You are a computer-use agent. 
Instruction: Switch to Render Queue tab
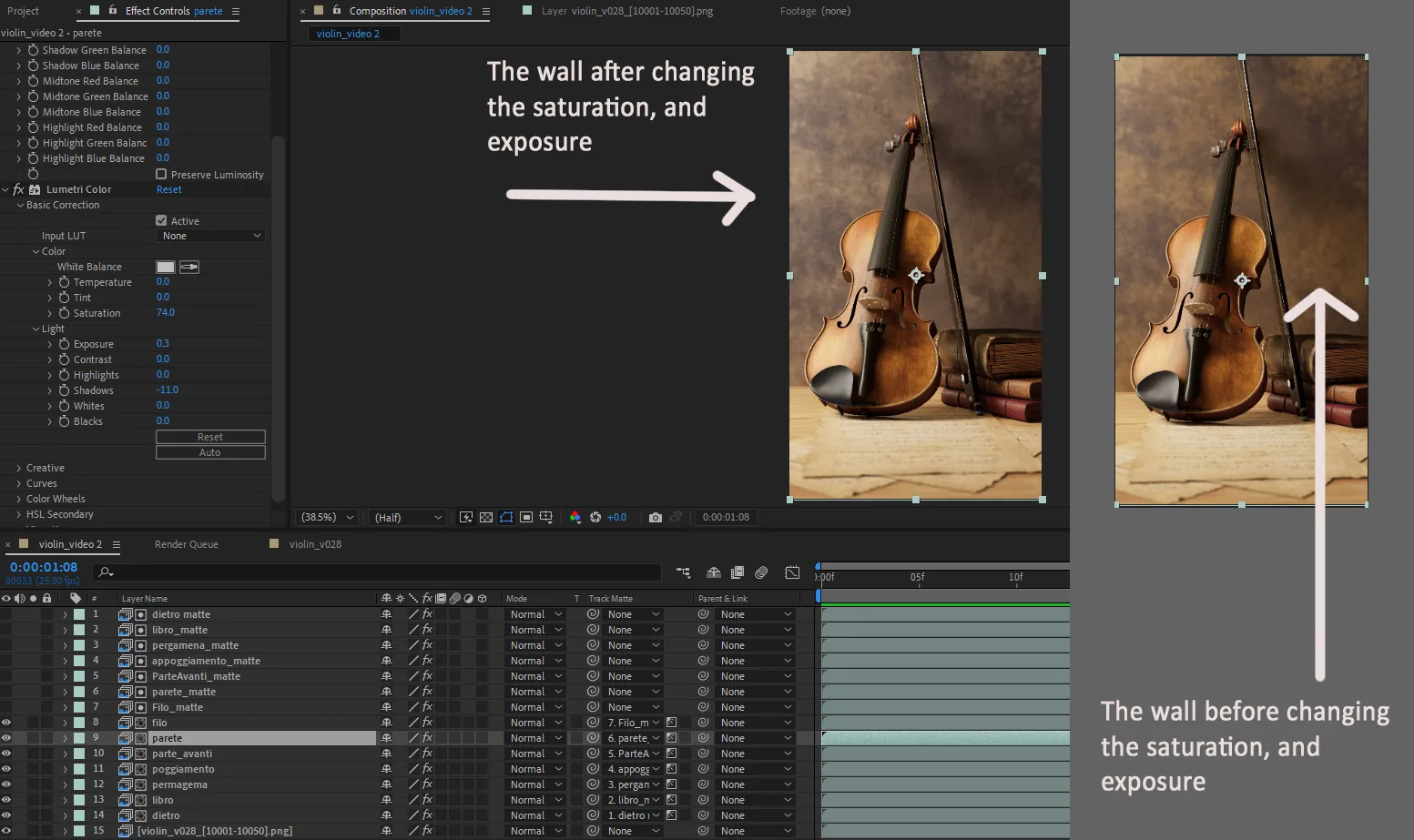(187, 544)
